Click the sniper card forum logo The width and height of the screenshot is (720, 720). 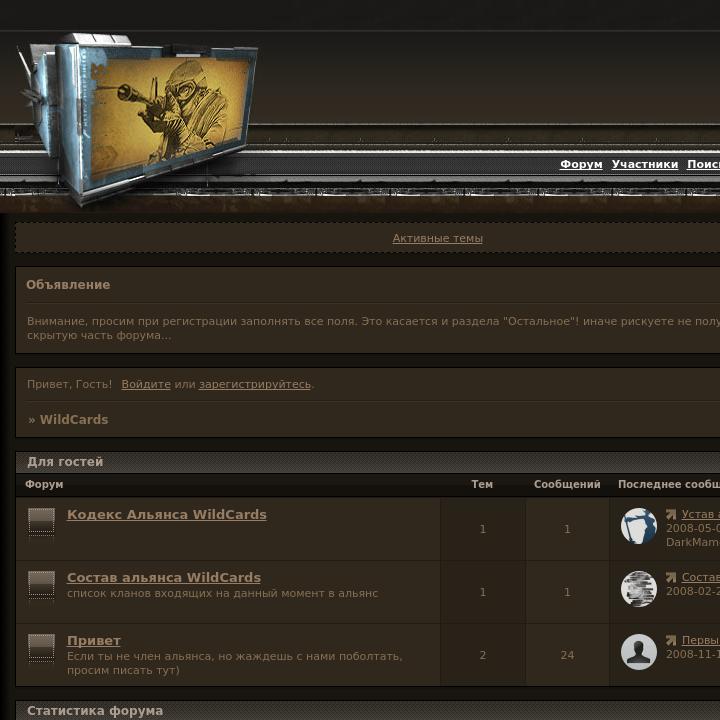tap(138, 119)
